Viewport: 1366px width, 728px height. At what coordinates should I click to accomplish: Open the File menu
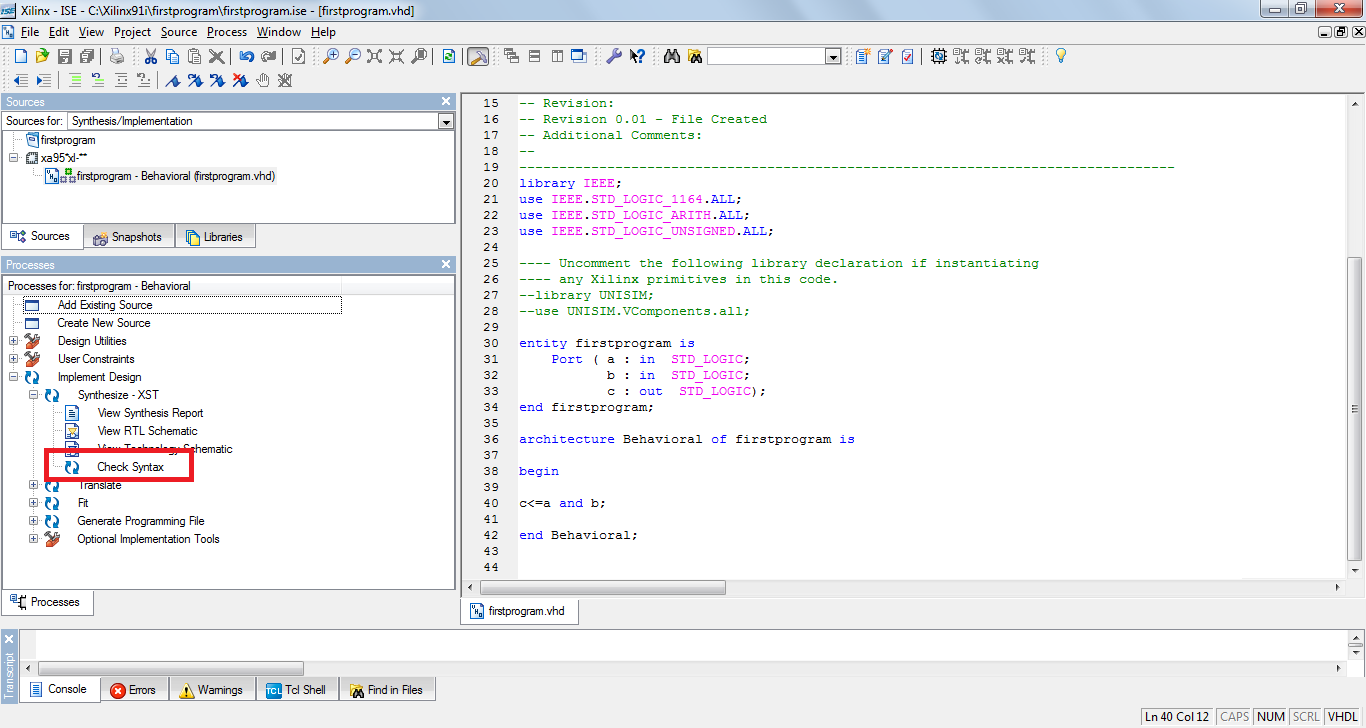30,32
